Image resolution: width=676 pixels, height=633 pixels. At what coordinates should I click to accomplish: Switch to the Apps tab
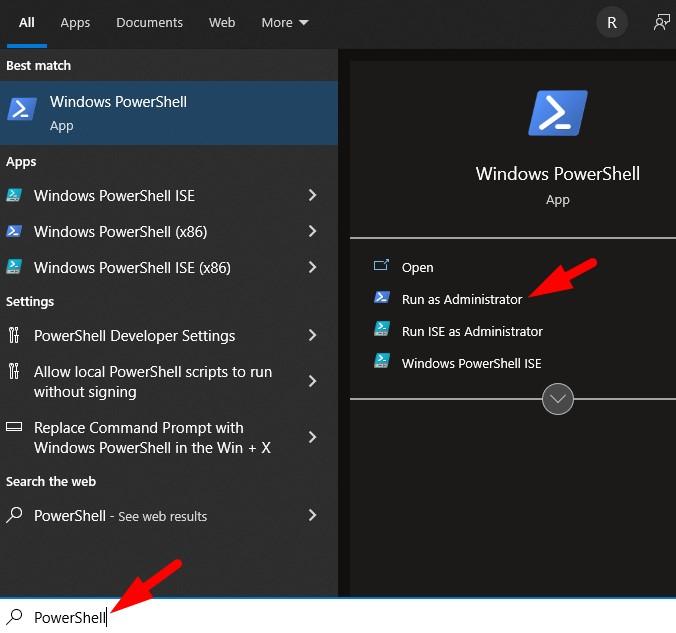coord(75,22)
